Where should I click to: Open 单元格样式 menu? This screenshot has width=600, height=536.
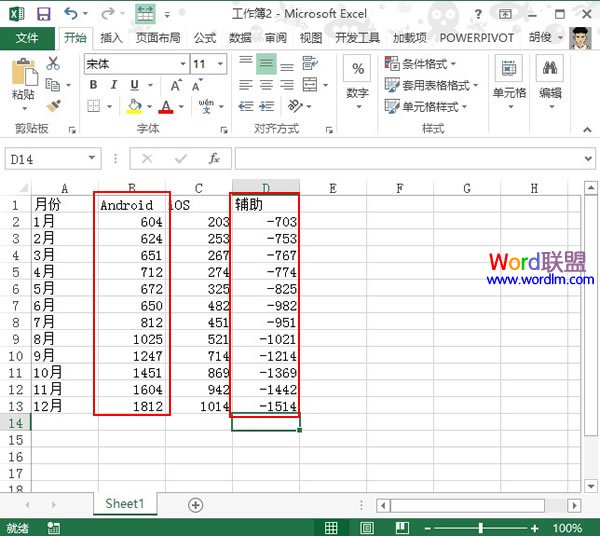click(x=426, y=106)
